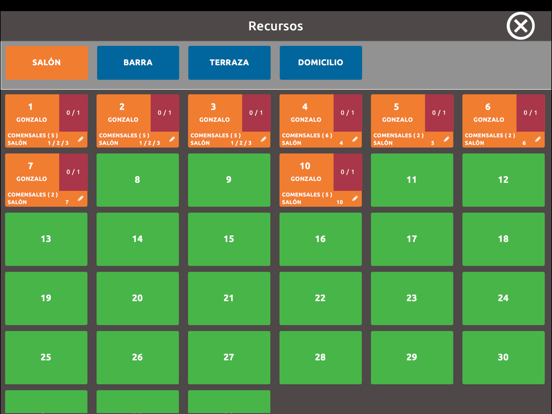552x414 pixels.
Task: Select free table 9
Action: [x=229, y=180]
